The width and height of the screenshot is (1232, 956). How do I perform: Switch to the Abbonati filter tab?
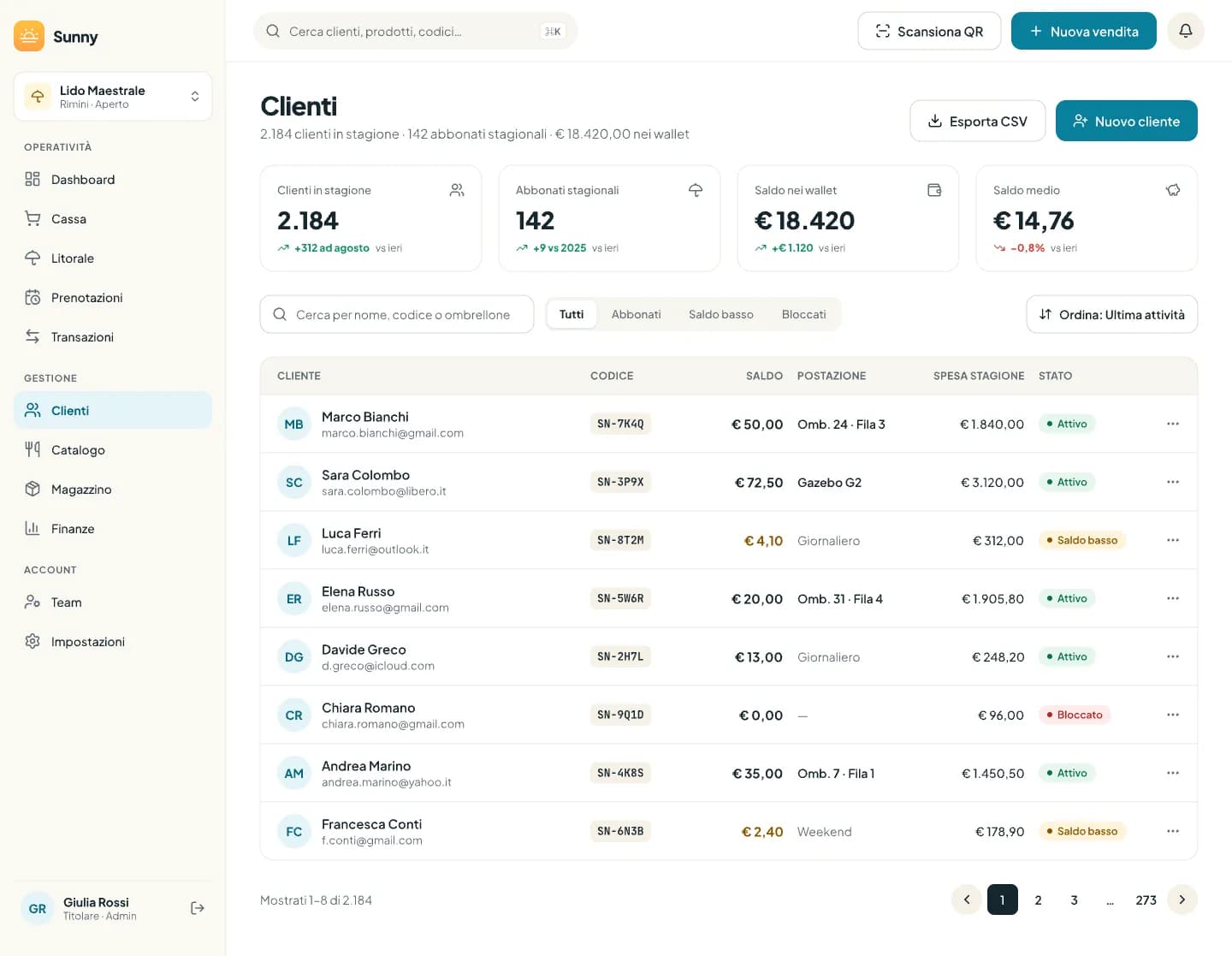637,314
